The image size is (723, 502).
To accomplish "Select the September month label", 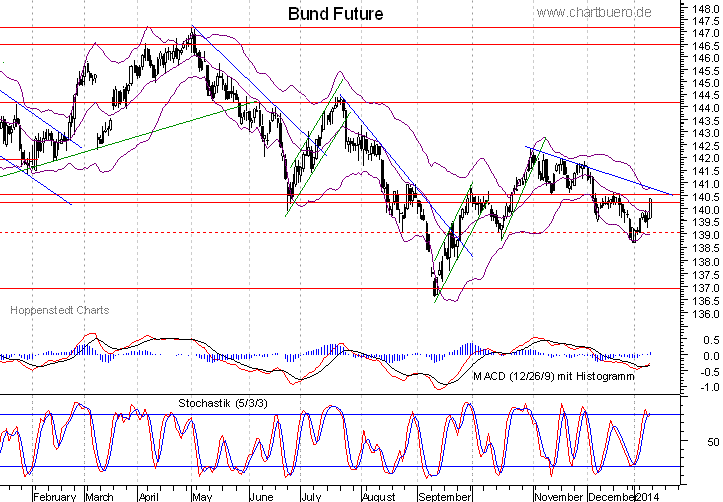I will pyautogui.click(x=444, y=496).
